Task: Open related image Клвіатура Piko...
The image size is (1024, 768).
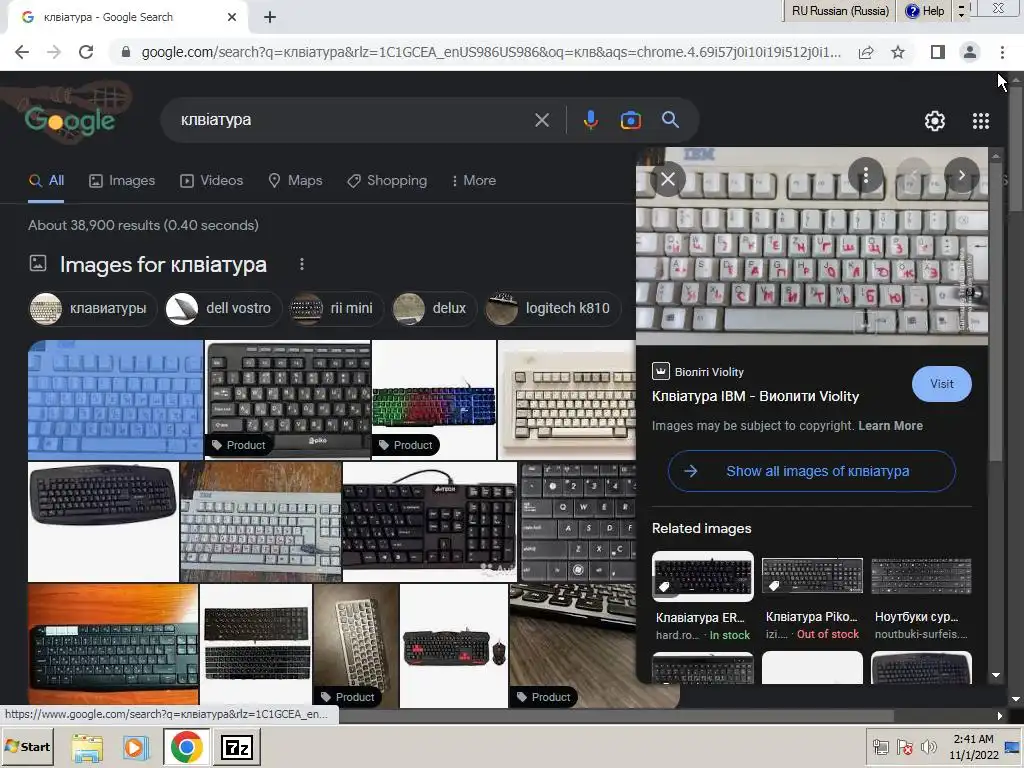Action: point(812,596)
